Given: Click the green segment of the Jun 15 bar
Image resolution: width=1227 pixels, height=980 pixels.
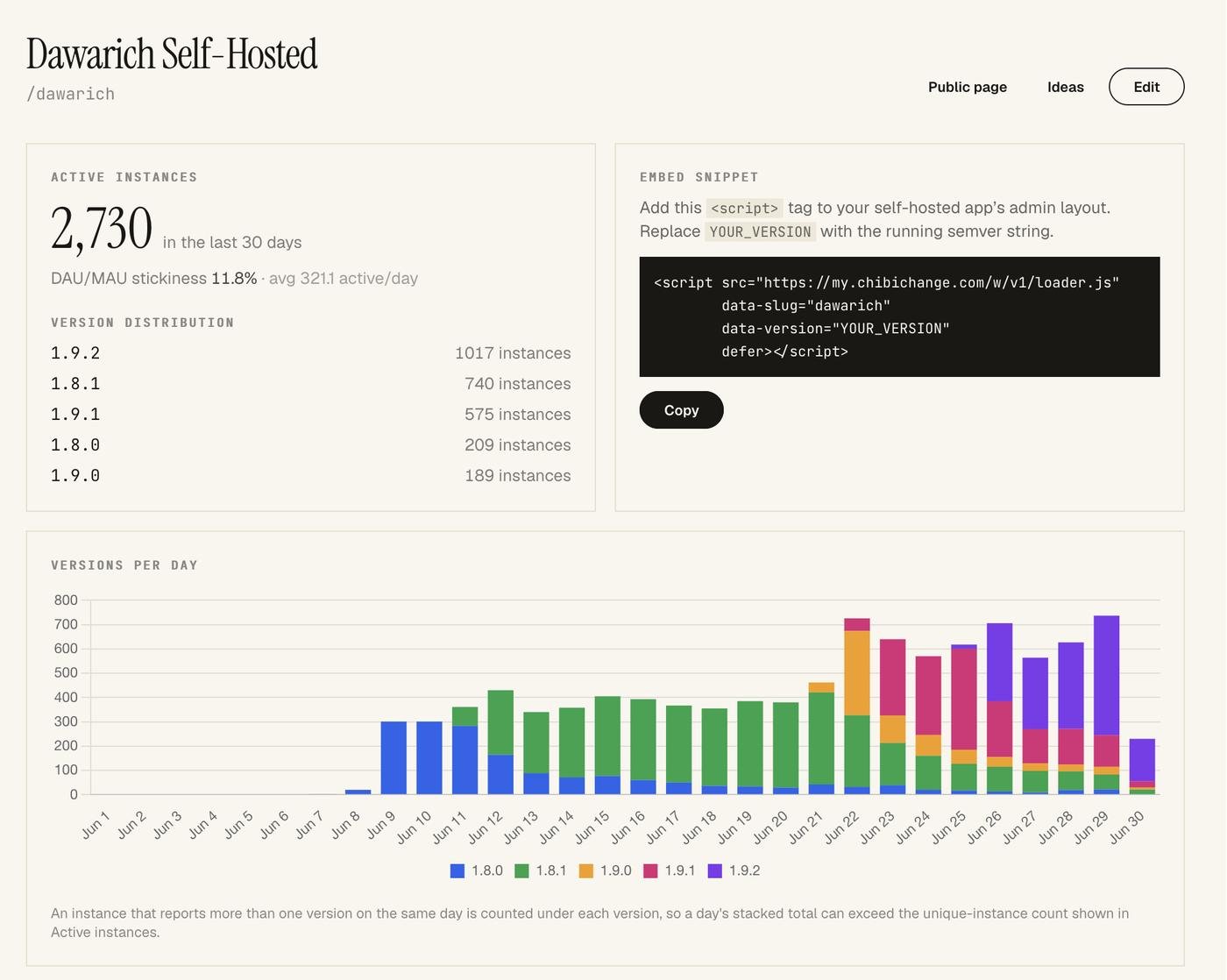Looking at the screenshot, I should [607, 736].
